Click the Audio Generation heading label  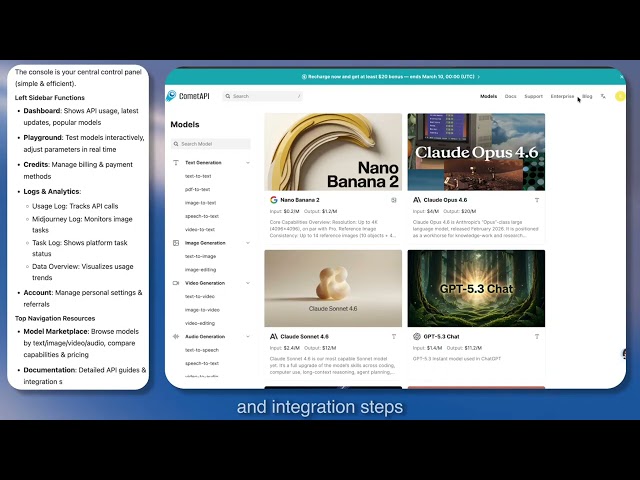[x=205, y=336]
